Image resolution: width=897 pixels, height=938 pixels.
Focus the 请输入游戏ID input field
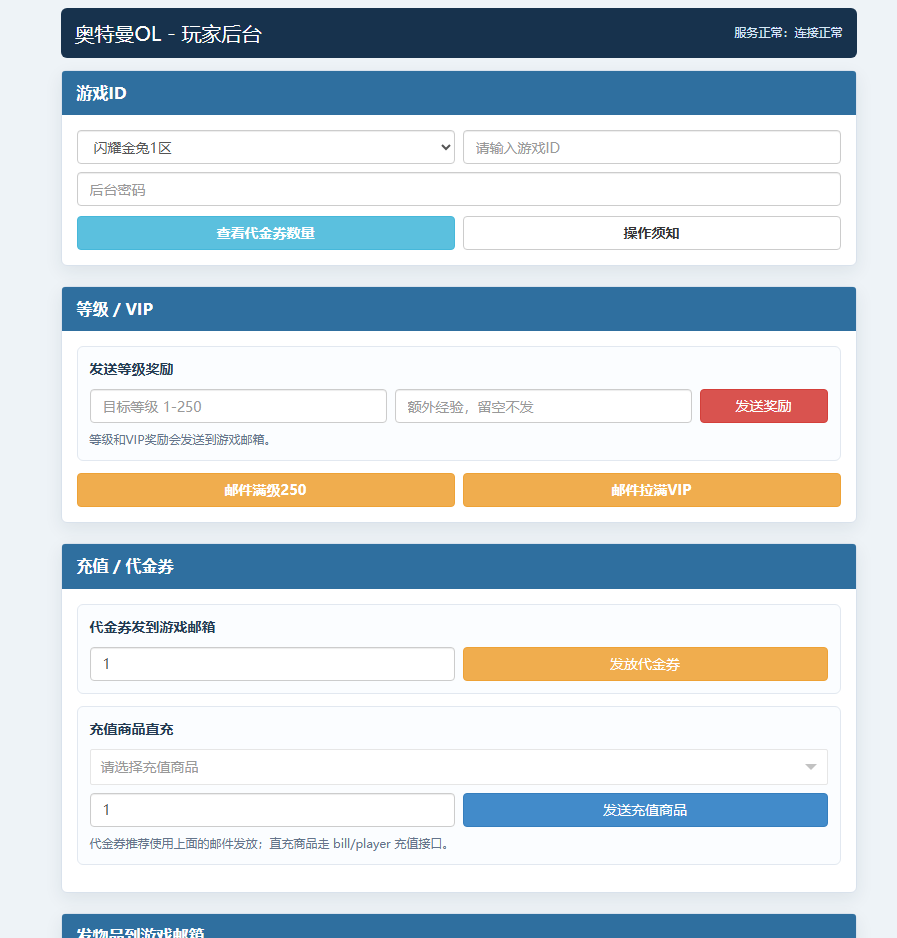652,147
